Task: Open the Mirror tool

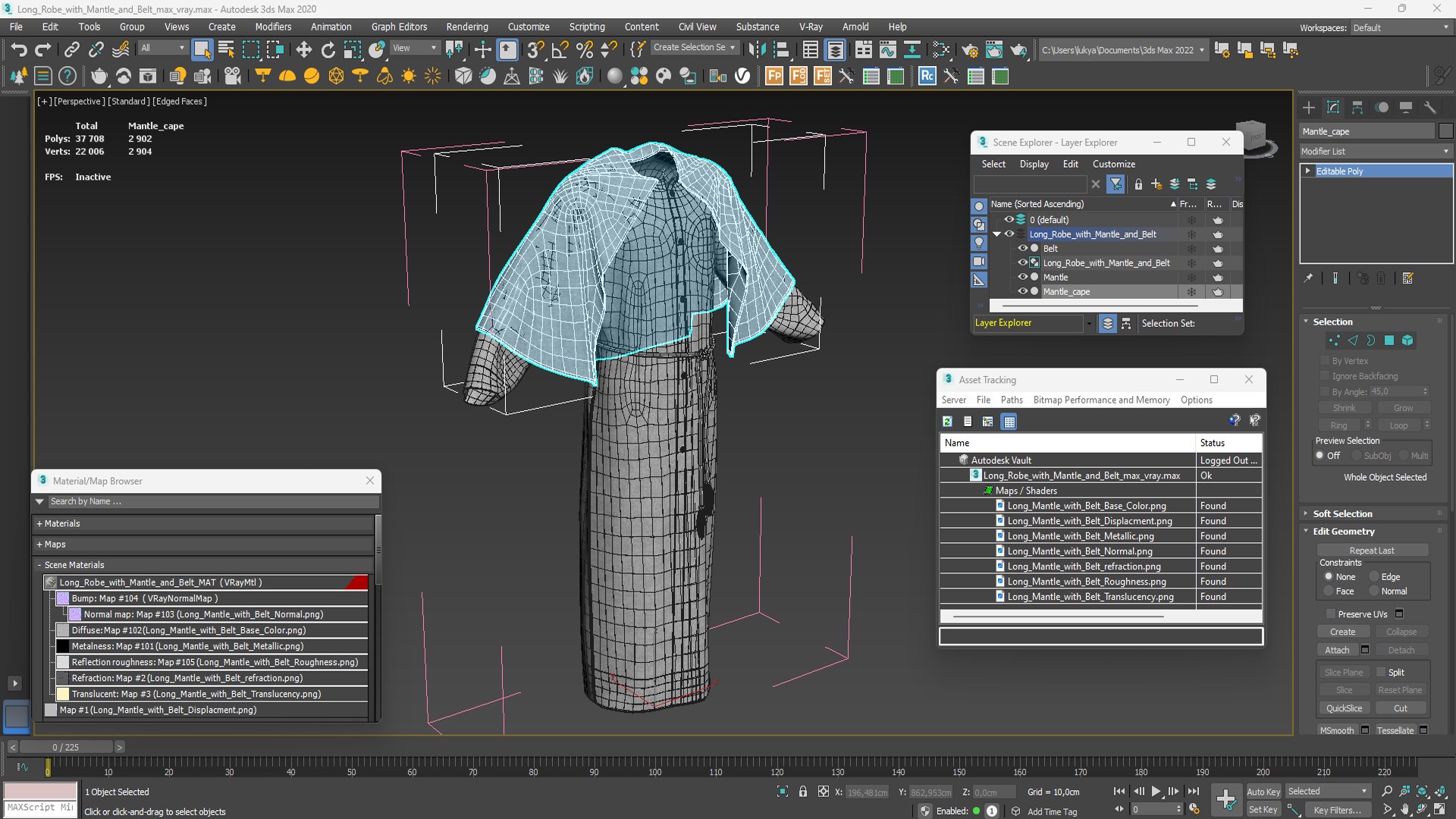Action: (x=756, y=50)
